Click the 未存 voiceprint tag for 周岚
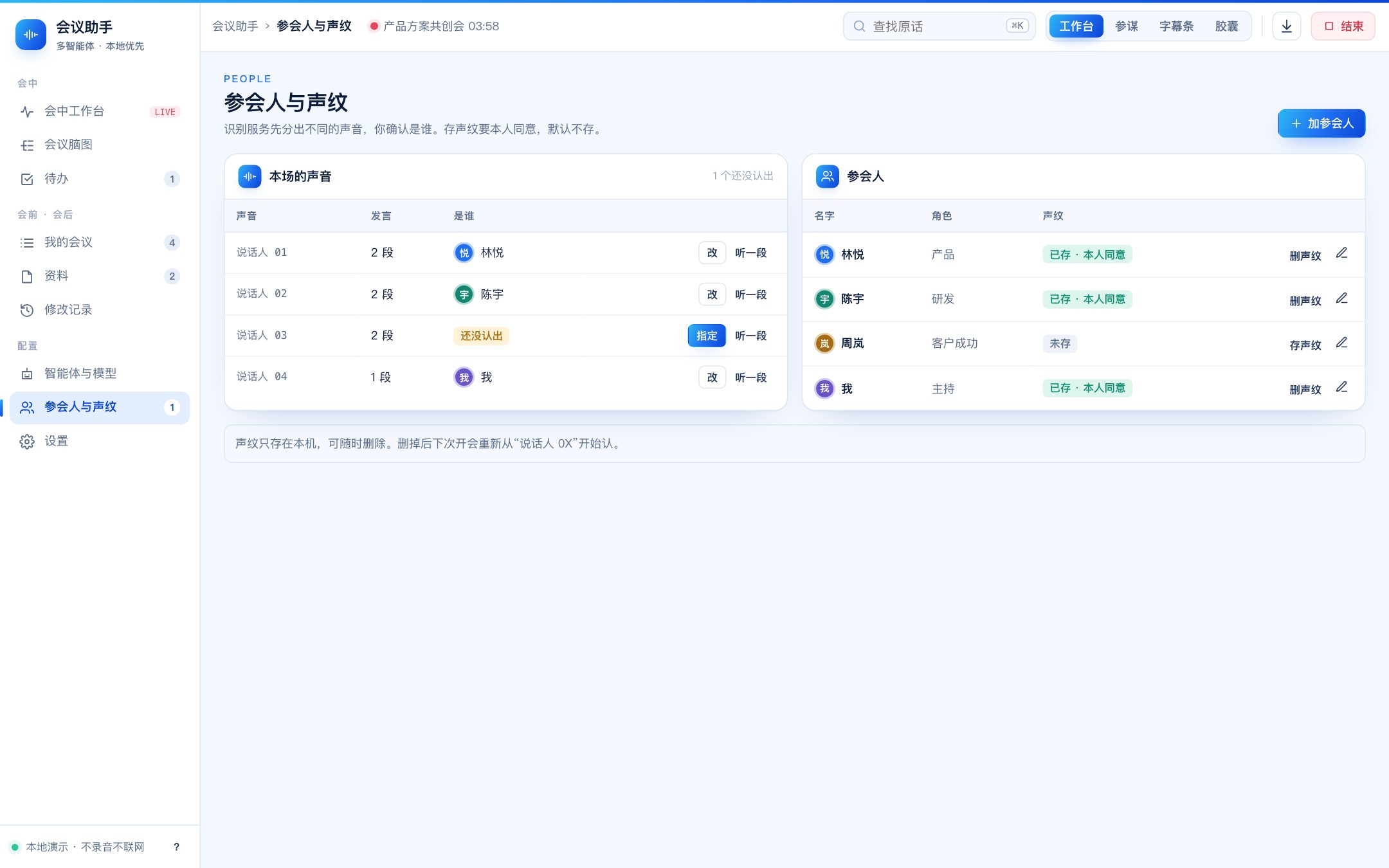This screenshot has height=868, width=1389. tap(1060, 343)
